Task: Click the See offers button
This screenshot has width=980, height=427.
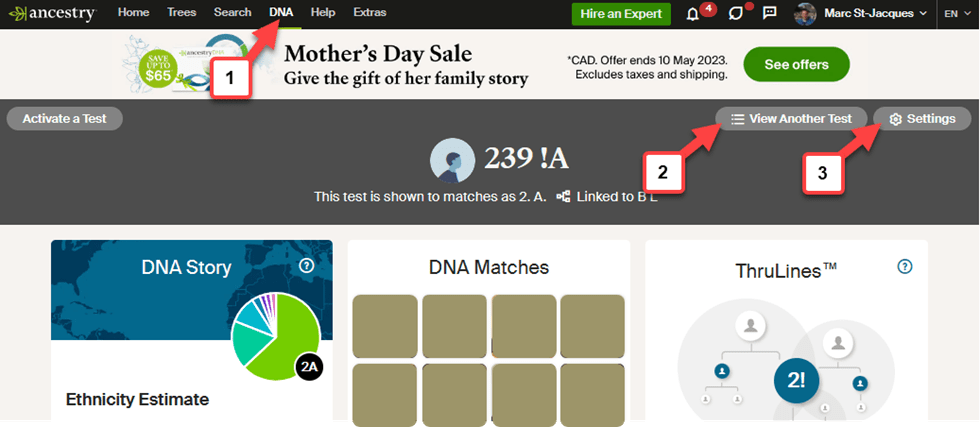Action: click(796, 64)
